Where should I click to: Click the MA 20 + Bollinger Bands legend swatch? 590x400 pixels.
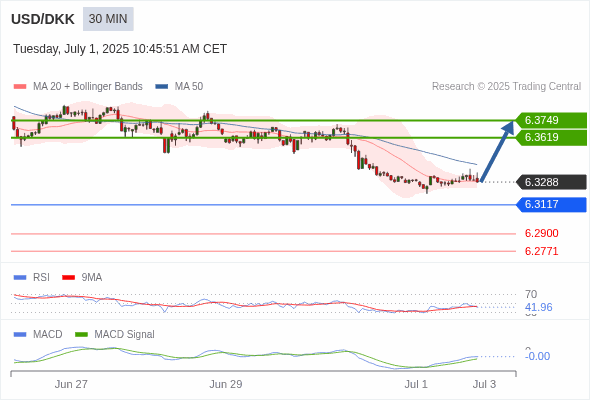coord(20,87)
